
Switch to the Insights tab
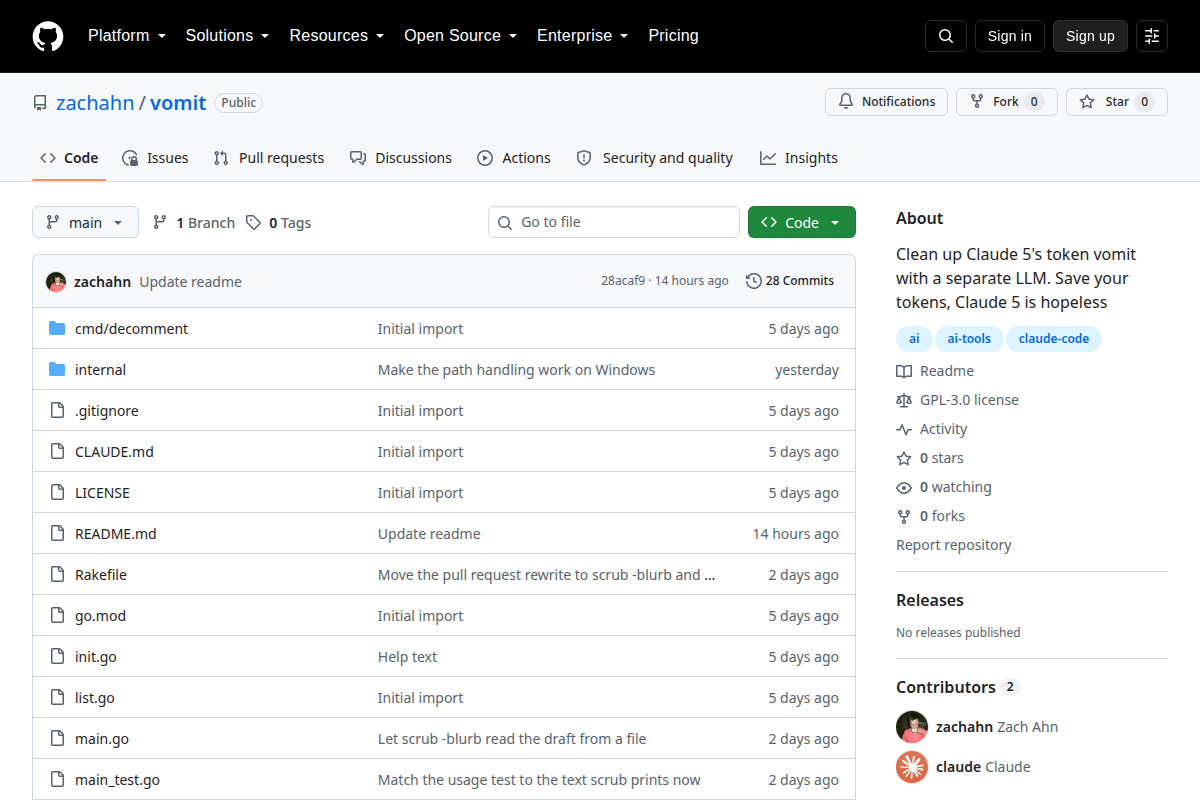point(799,158)
